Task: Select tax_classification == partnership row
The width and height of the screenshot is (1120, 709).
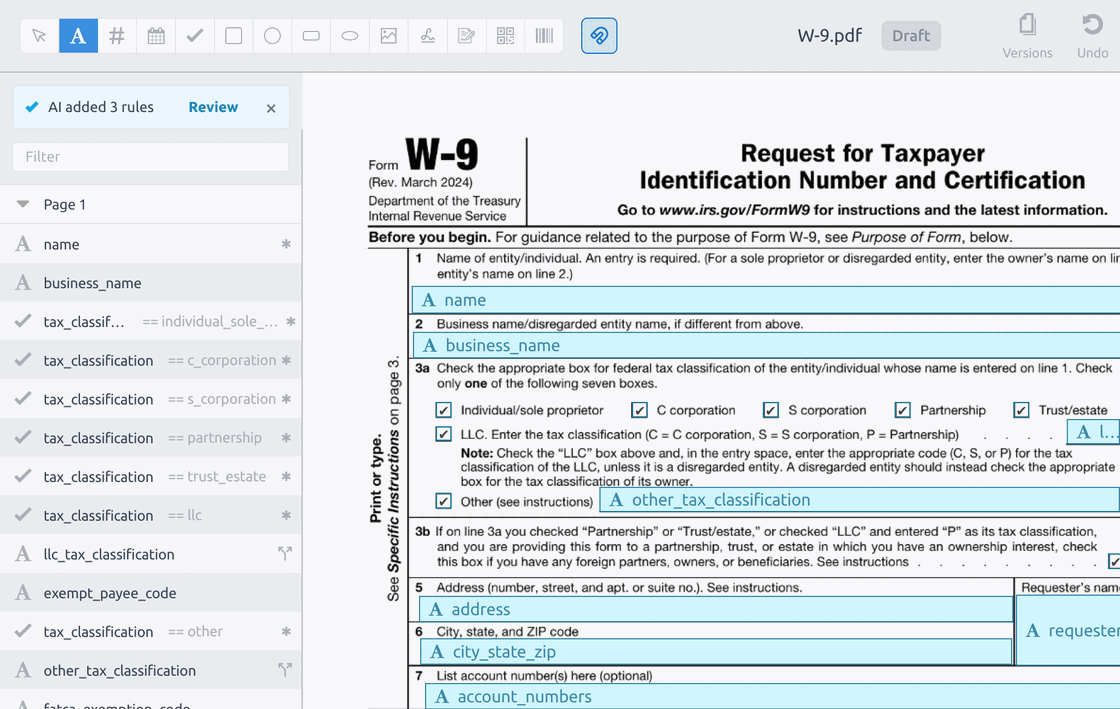Action: tap(151, 438)
